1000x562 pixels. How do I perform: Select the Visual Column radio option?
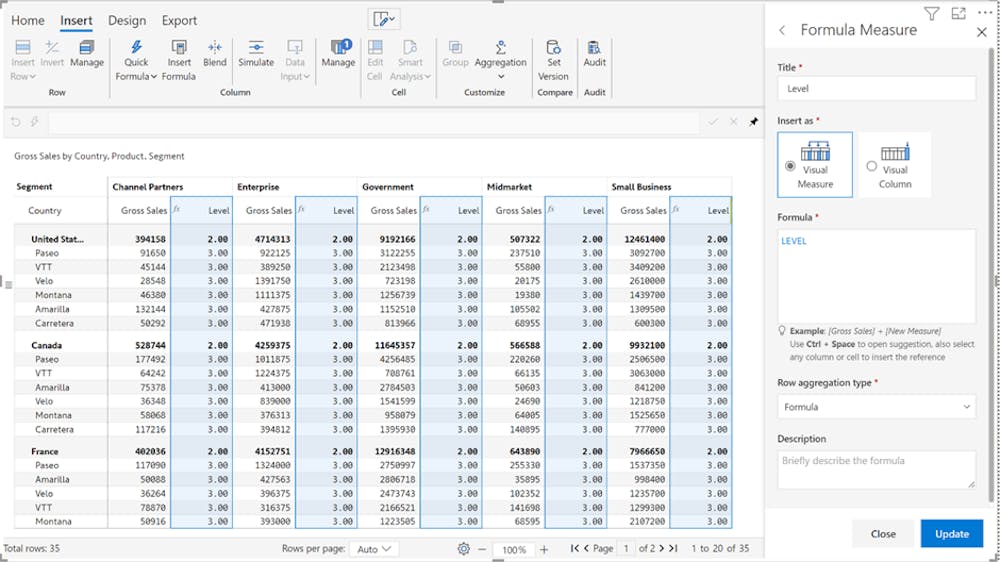coord(871,166)
